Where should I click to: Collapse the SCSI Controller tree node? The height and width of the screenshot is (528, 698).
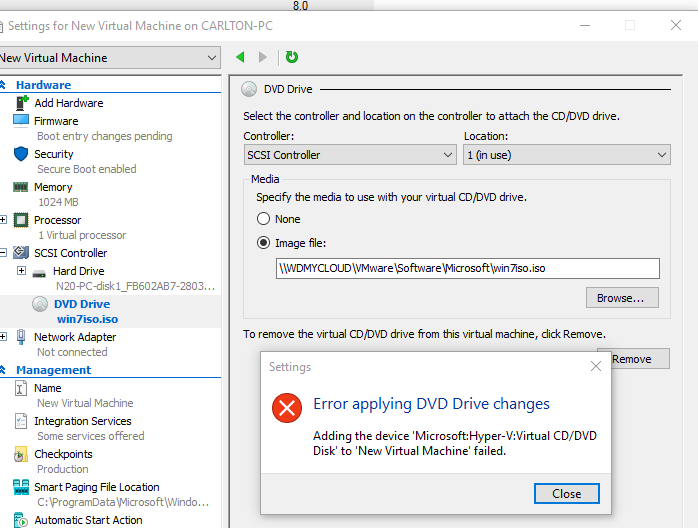click(x=3, y=252)
